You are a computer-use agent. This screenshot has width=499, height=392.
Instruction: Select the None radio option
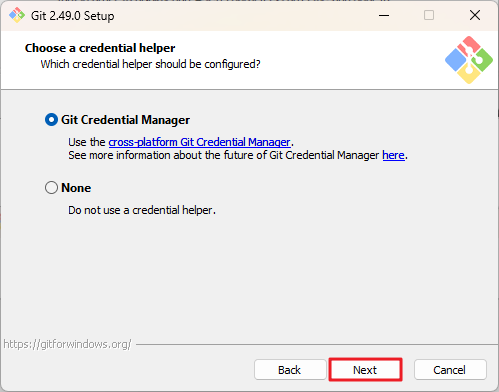(51, 188)
